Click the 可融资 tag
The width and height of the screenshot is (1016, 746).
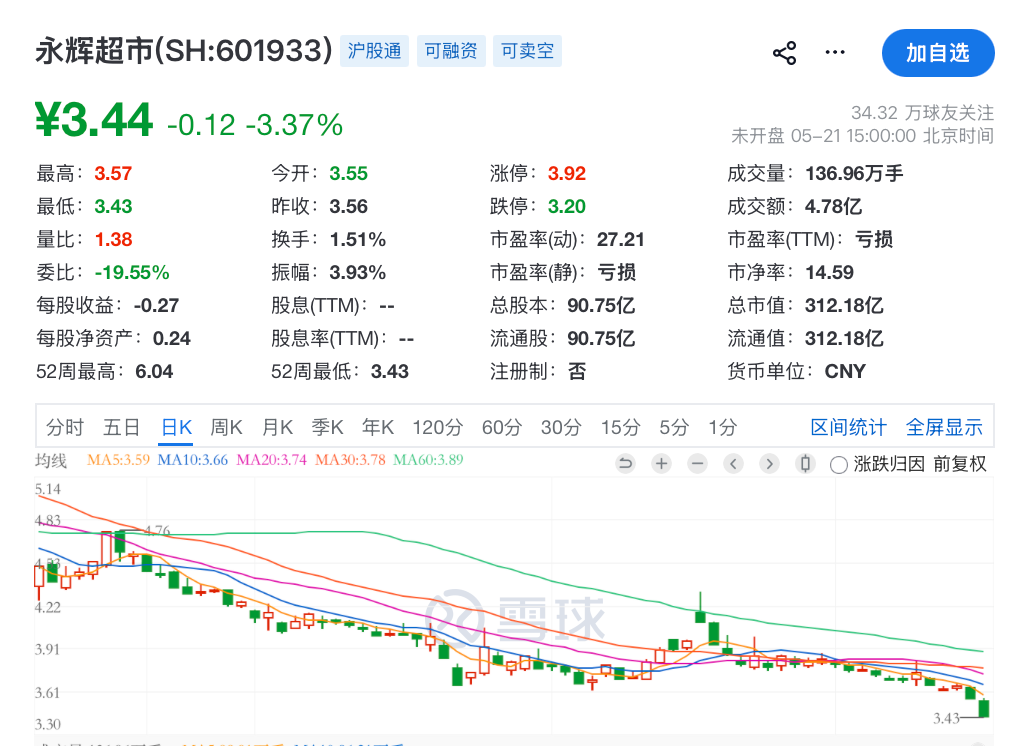point(451,51)
